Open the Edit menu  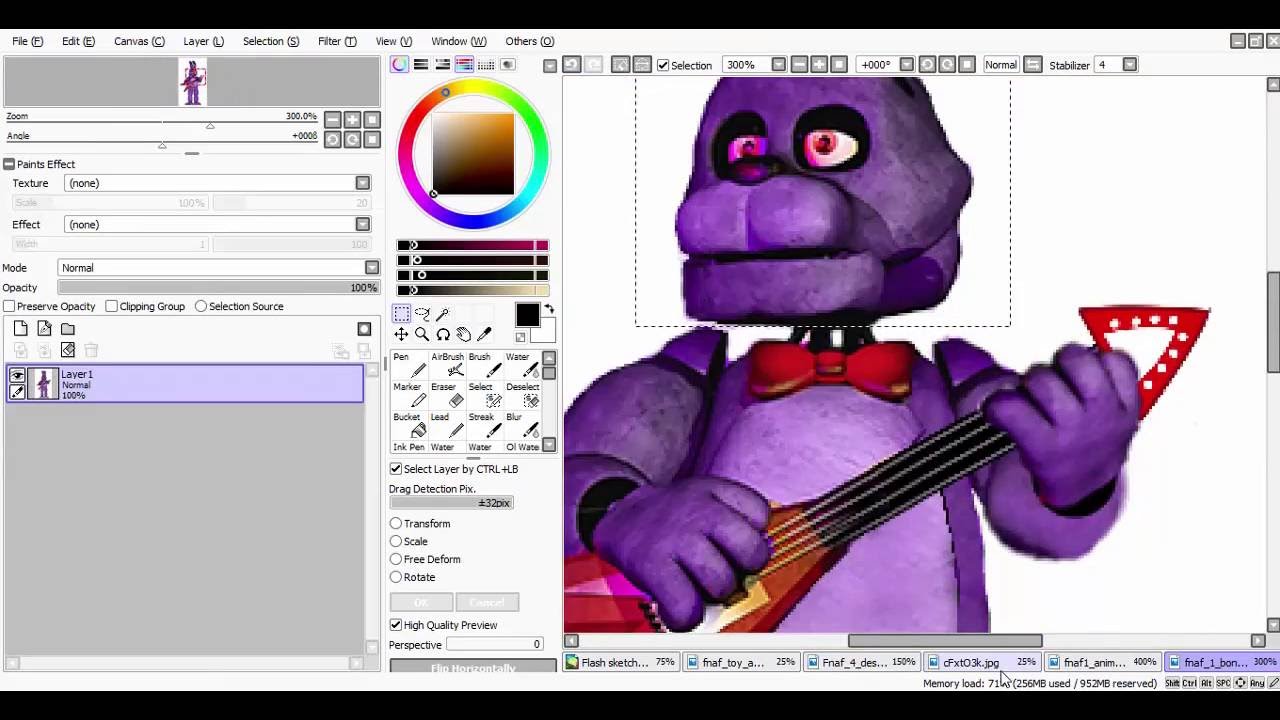click(x=78, y=41)
